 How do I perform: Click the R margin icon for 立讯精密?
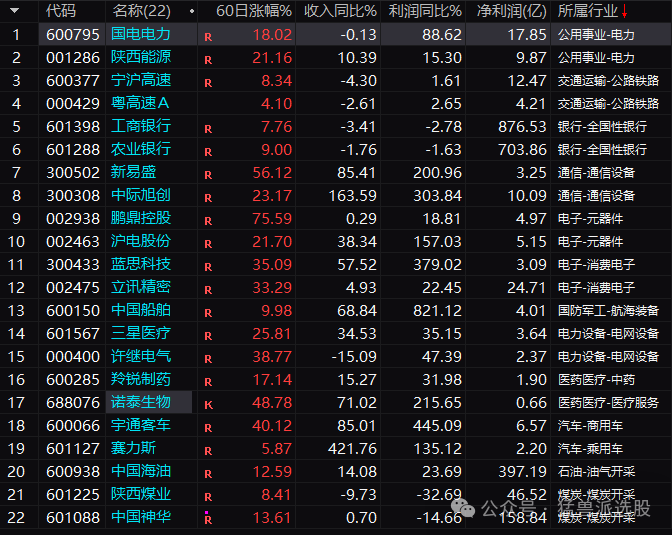point(208,290)
